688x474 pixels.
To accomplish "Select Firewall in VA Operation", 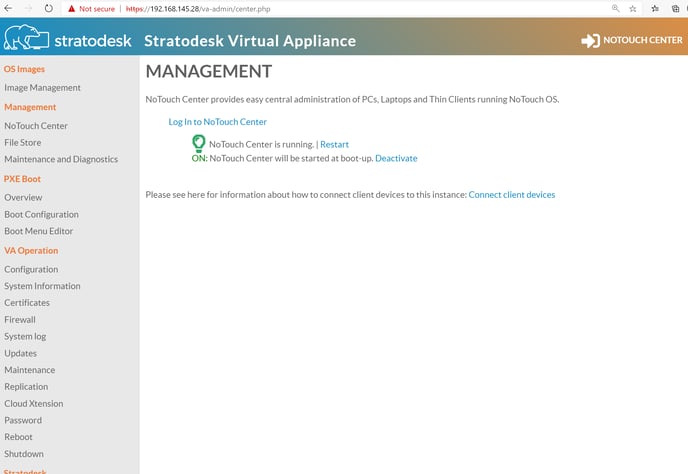I will (20, 320).
